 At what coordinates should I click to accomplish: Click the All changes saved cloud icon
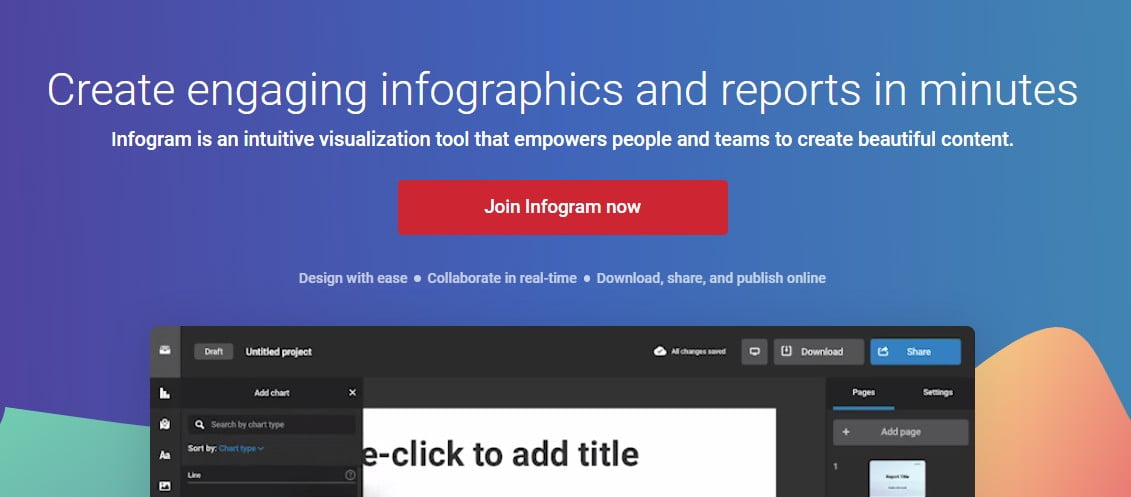click(x=659, y=351)
